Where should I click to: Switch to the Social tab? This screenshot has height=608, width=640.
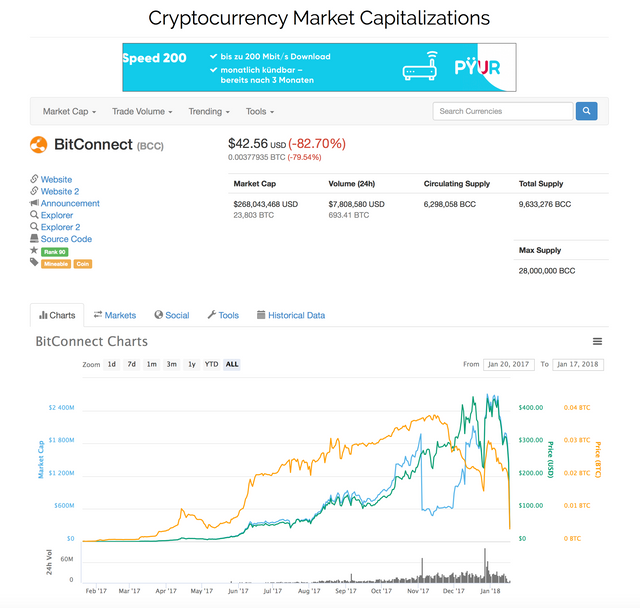[x=171, y=315]
